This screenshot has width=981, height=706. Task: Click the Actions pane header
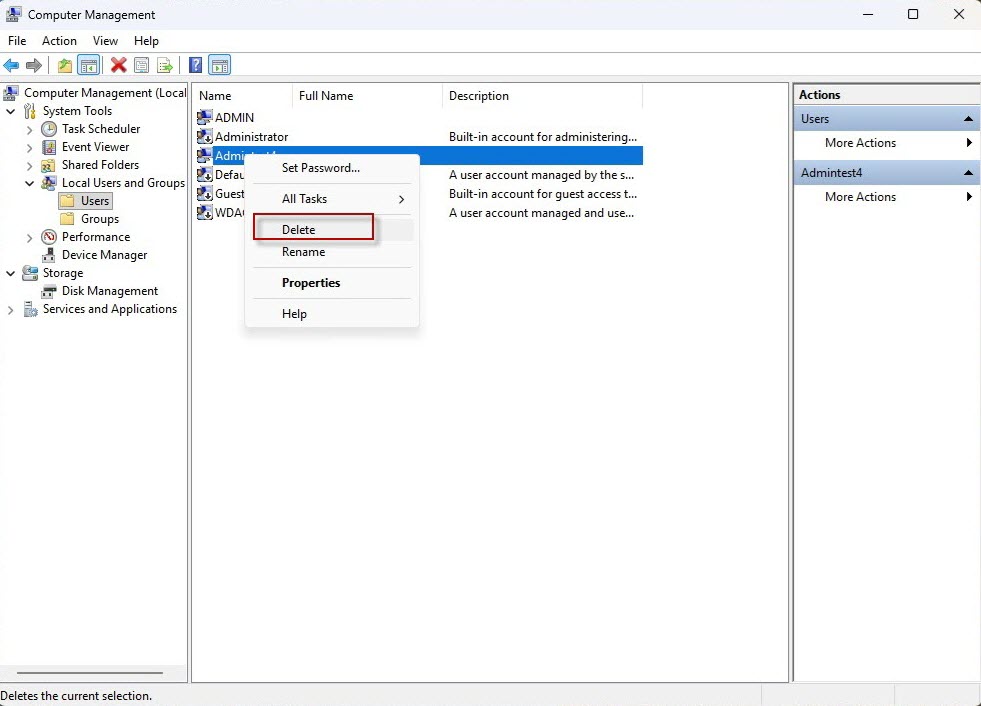(x=887, y=95)
